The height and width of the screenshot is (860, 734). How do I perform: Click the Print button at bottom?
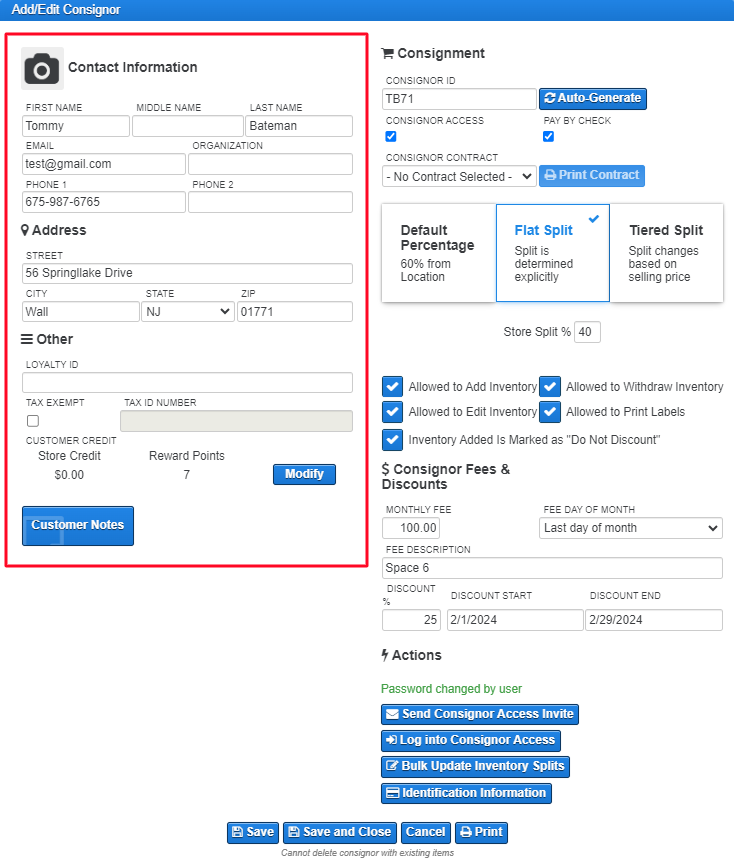[x=481, y=833]
